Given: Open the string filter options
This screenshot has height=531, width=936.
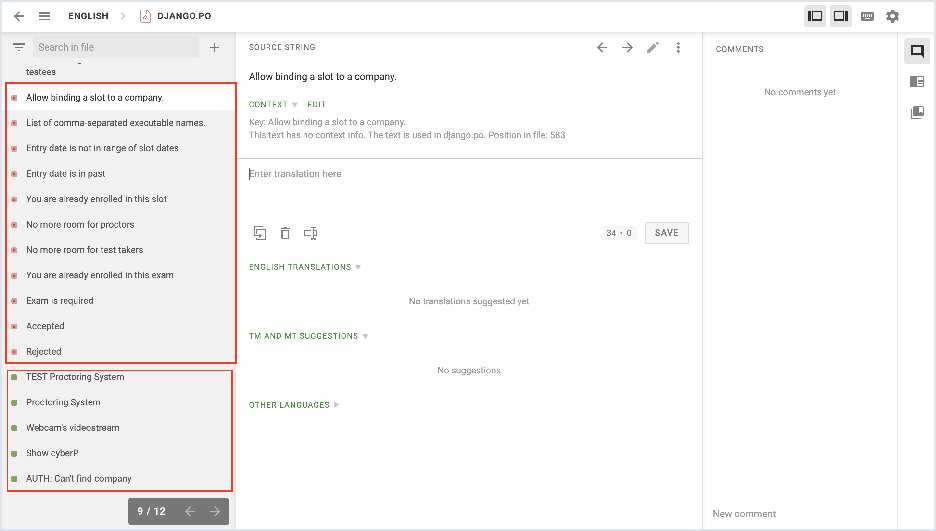Looking at the screenshot, I should [x=19, y=47].
